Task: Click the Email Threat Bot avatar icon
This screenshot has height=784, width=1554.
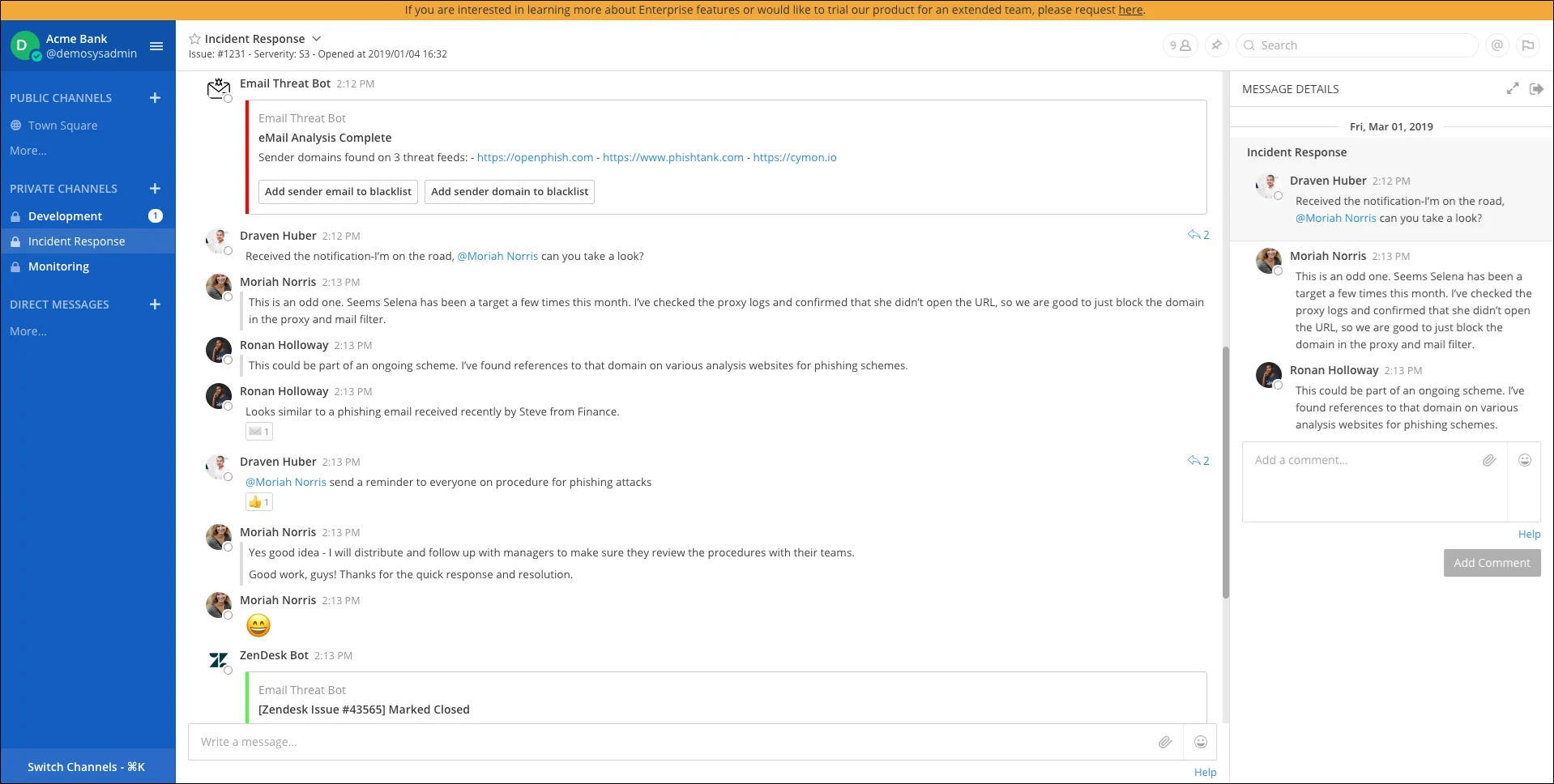Action: [x=219, y=88]
